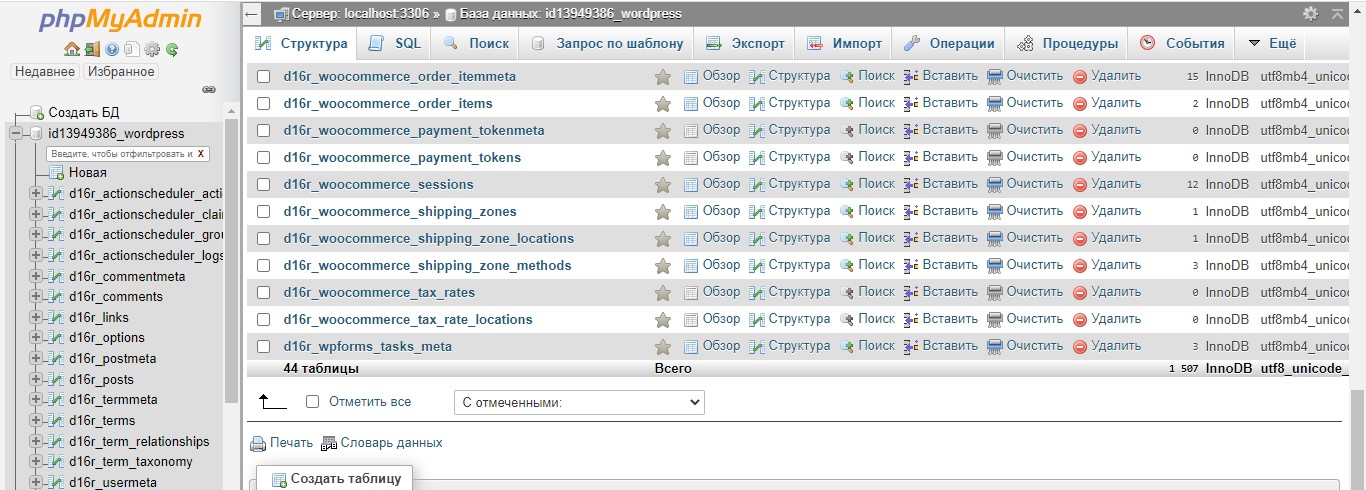Open the Операции tab
This screenshot has width=1366, height=490.
pos(949,44)
